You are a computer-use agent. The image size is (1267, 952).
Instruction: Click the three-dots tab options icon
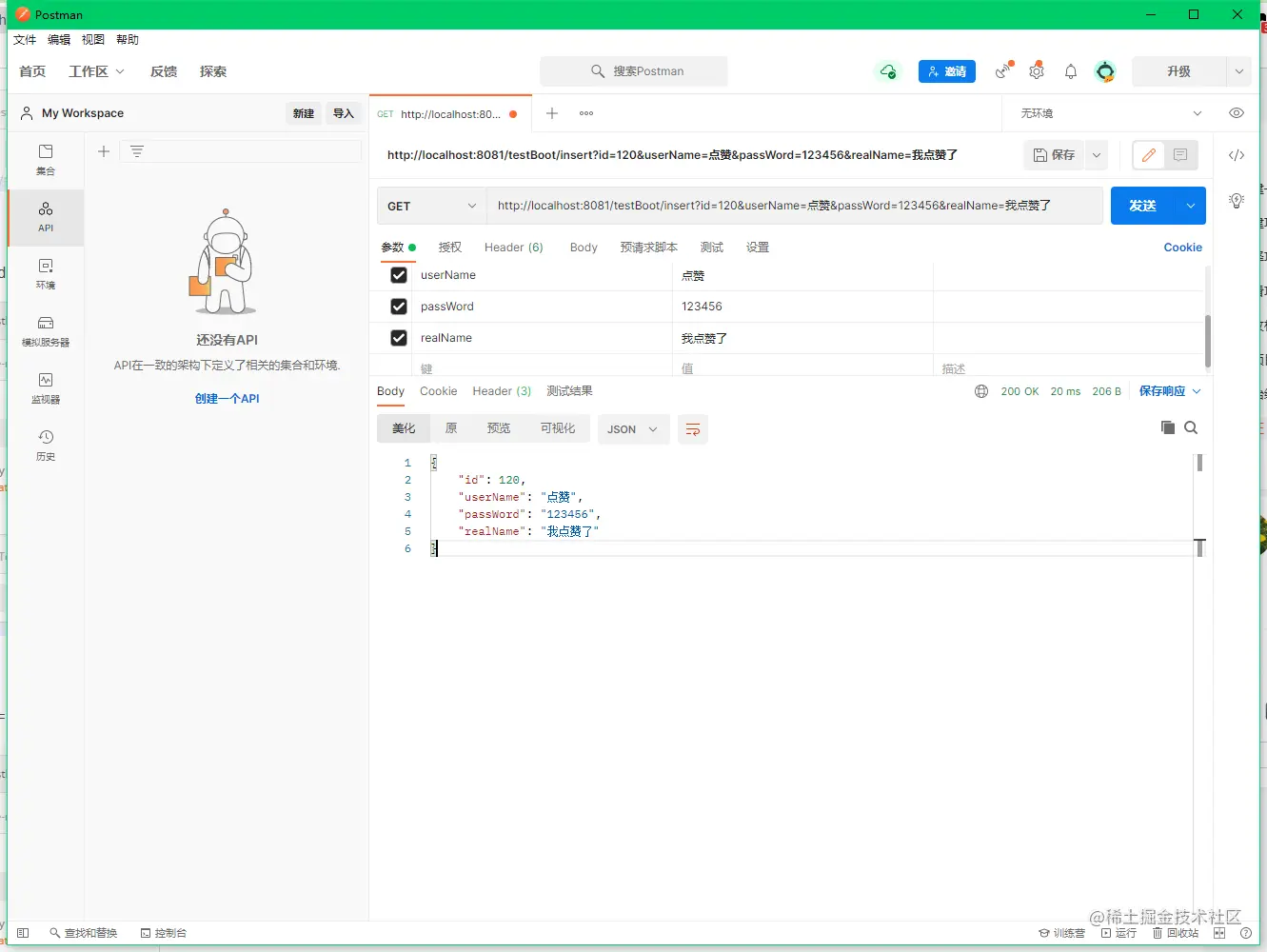point(586,113)
